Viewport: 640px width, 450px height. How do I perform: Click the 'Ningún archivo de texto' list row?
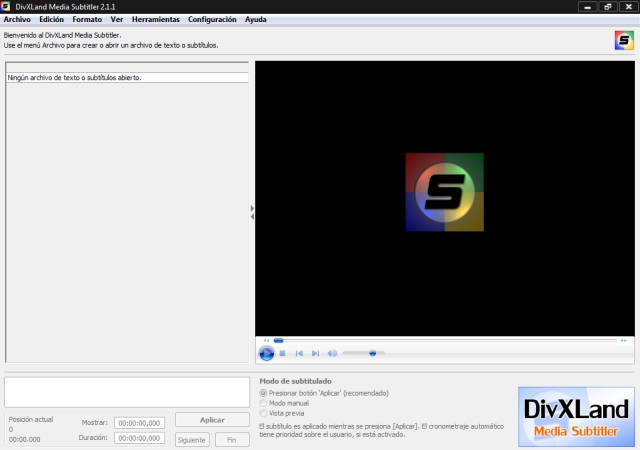pyautogui.click(x=127, y=78)
